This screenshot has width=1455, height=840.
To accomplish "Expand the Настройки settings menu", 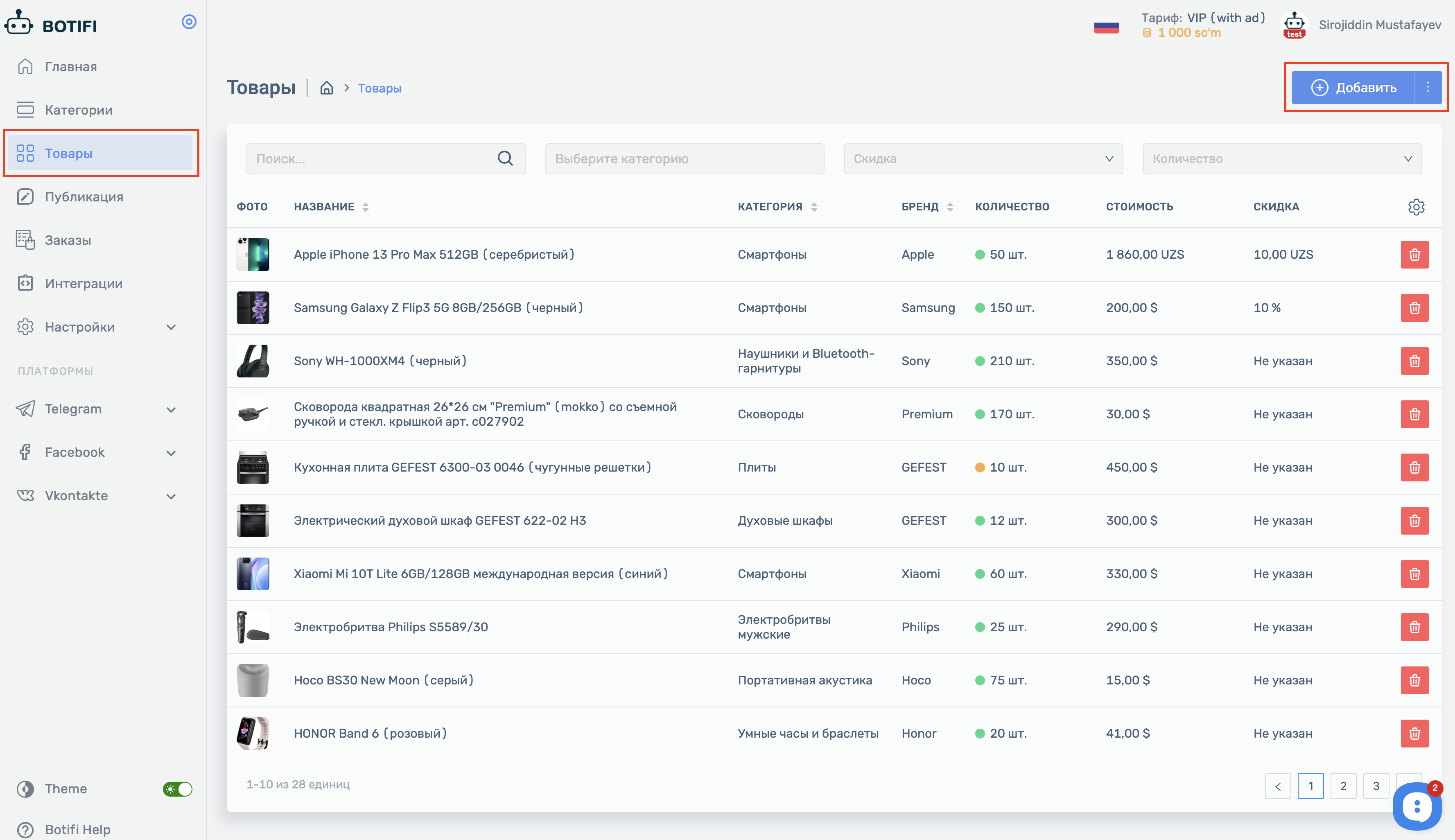I will click(97, 327).
